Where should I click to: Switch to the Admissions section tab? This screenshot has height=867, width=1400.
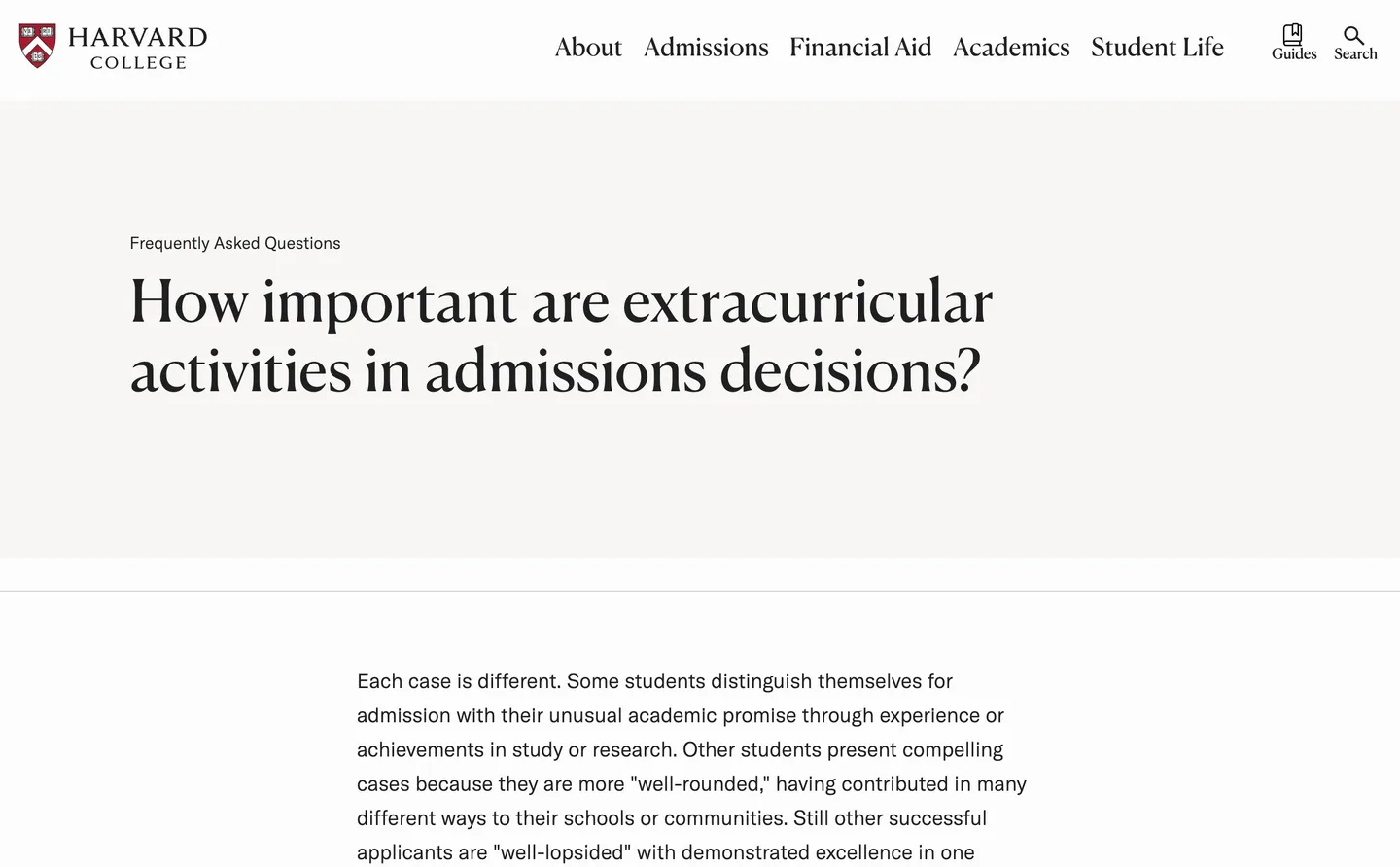coord(706,47)
